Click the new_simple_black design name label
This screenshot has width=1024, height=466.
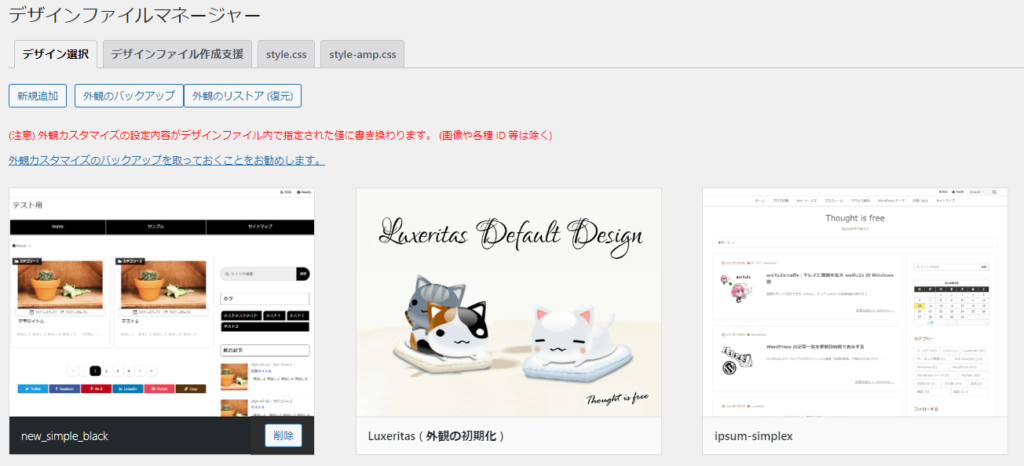point(64,437)
